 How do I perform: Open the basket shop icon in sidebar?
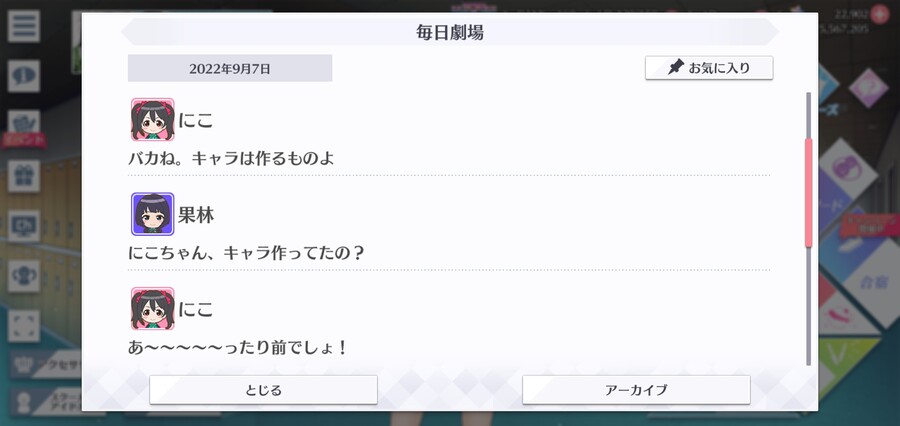24,122
